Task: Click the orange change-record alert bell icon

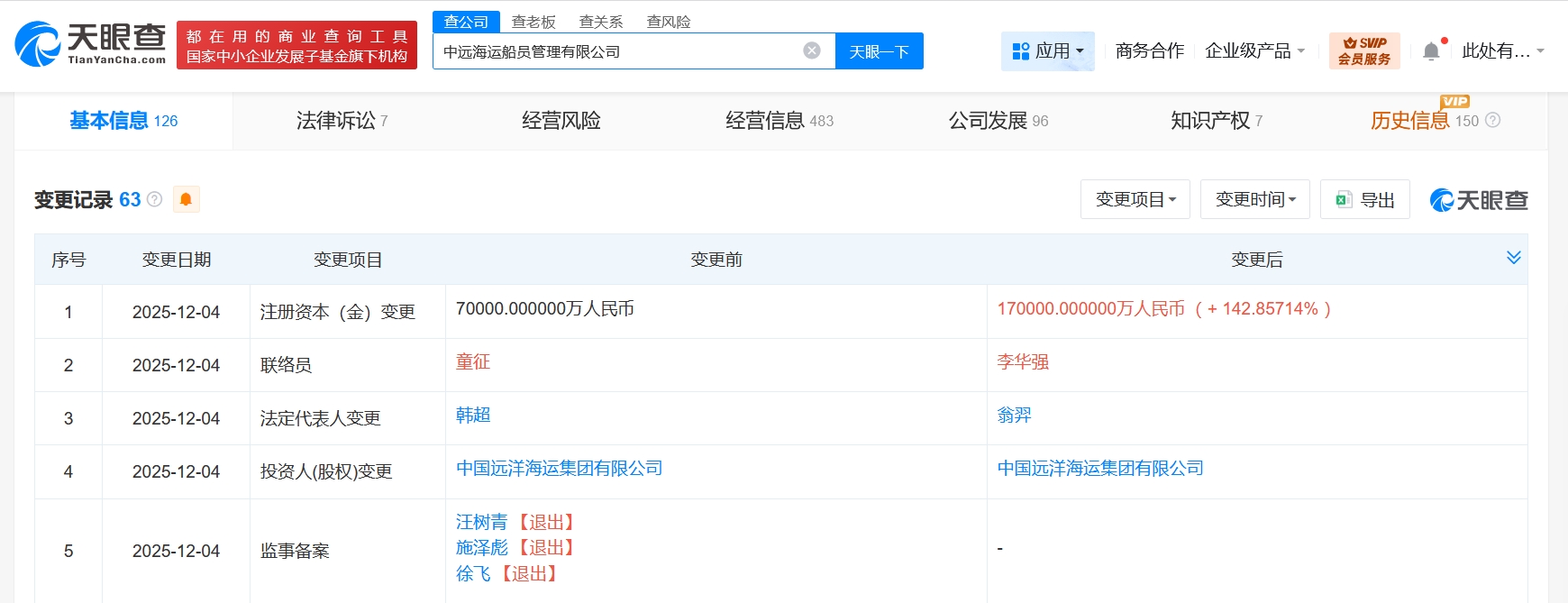Action: (186, 199)
